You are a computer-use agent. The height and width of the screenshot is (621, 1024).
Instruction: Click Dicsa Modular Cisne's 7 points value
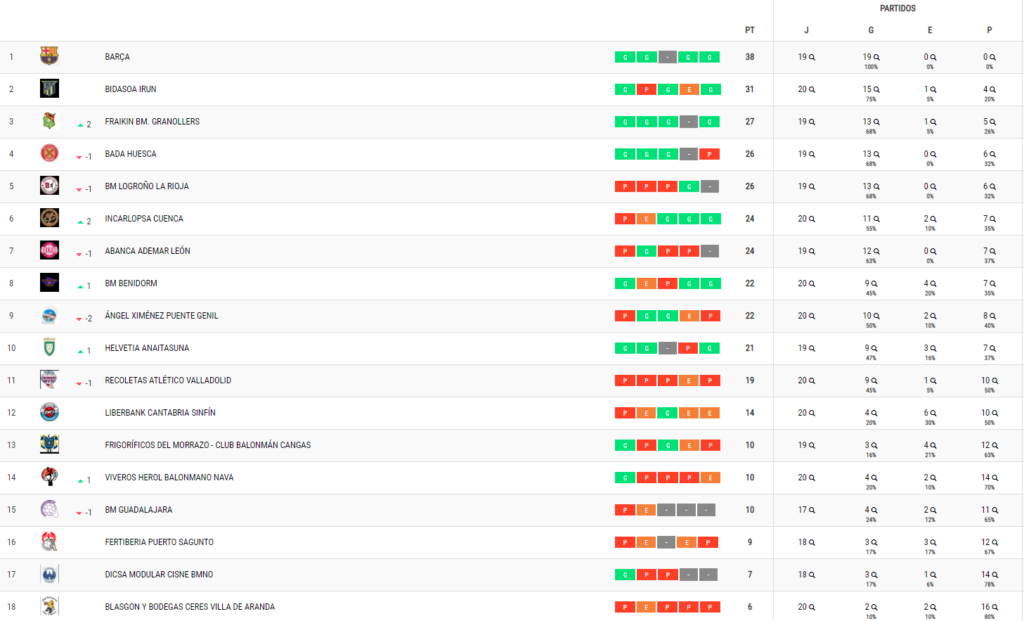pyautogui.click(x=750, y=574)
